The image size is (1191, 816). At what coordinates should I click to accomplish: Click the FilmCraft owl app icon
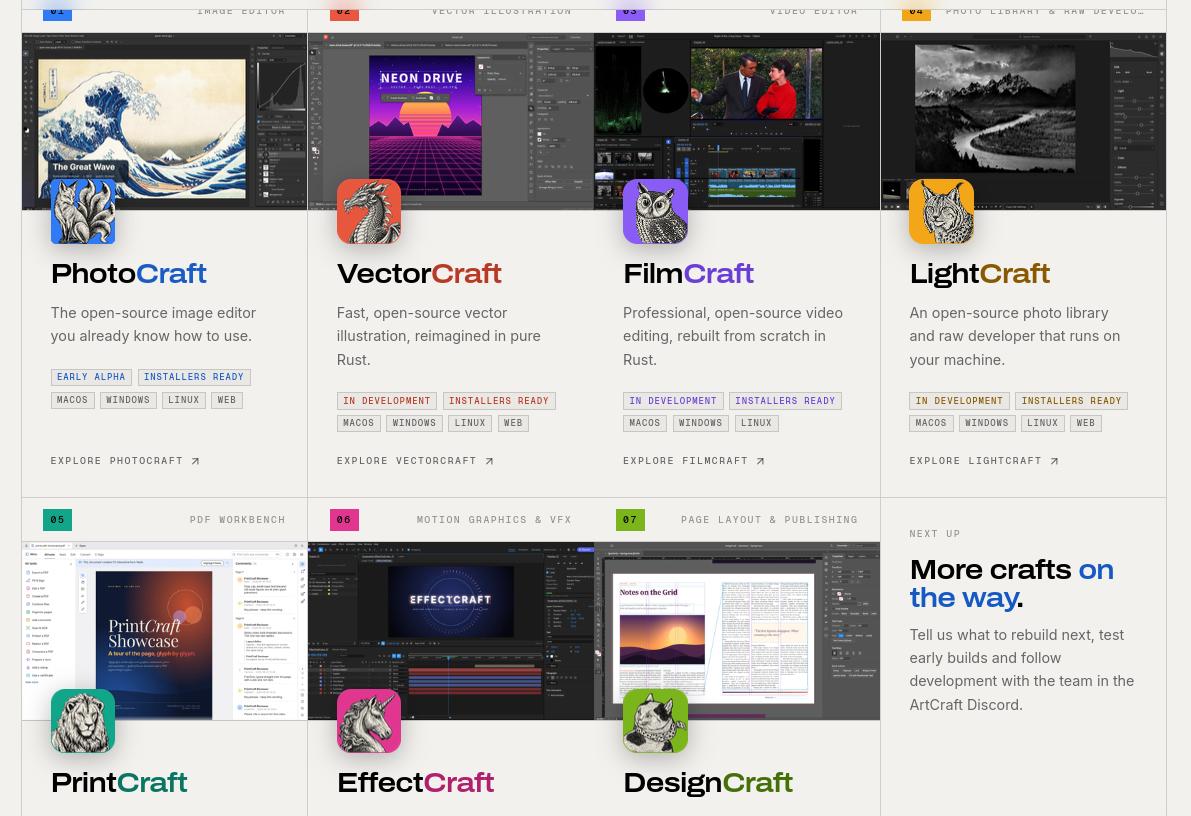(656, 211)
